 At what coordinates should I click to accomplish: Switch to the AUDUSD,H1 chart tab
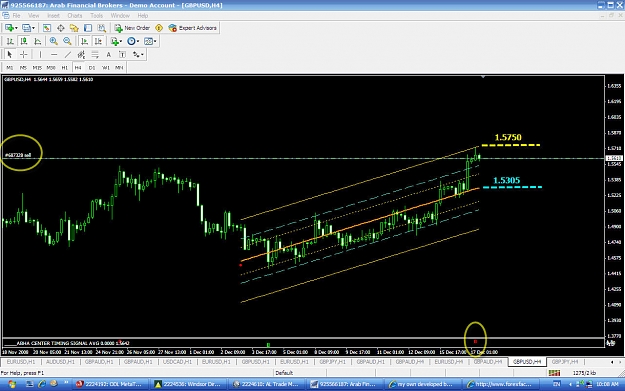tap(60, 362)
